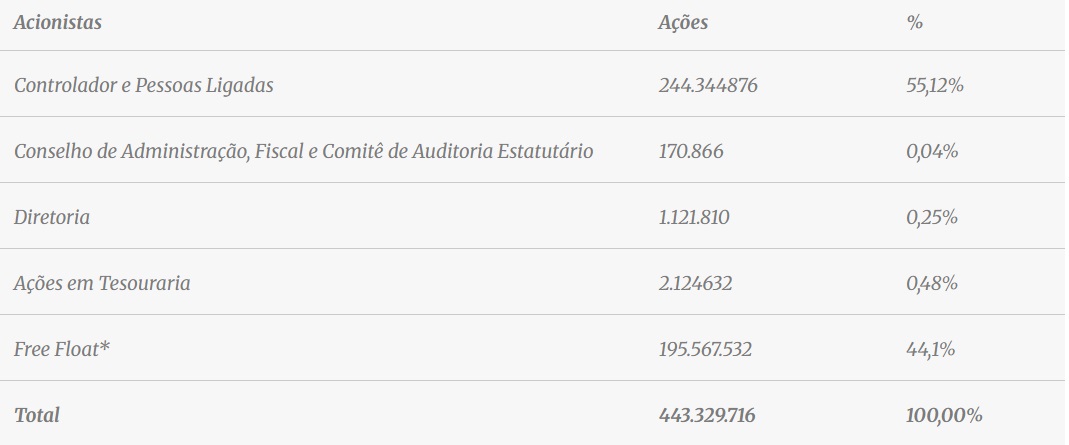Image resolution: width=1069 pixels, height=445 pixels.
Task: Click the 55,12% percentage cell
Action: click(934, 85)
